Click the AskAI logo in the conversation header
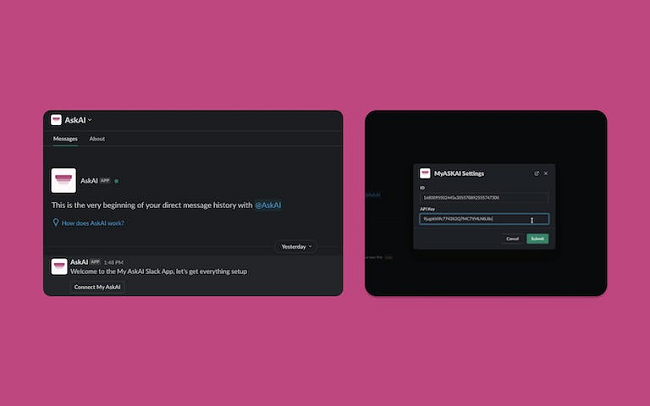Viewport: 650px width, 406px height. [56, 120]
